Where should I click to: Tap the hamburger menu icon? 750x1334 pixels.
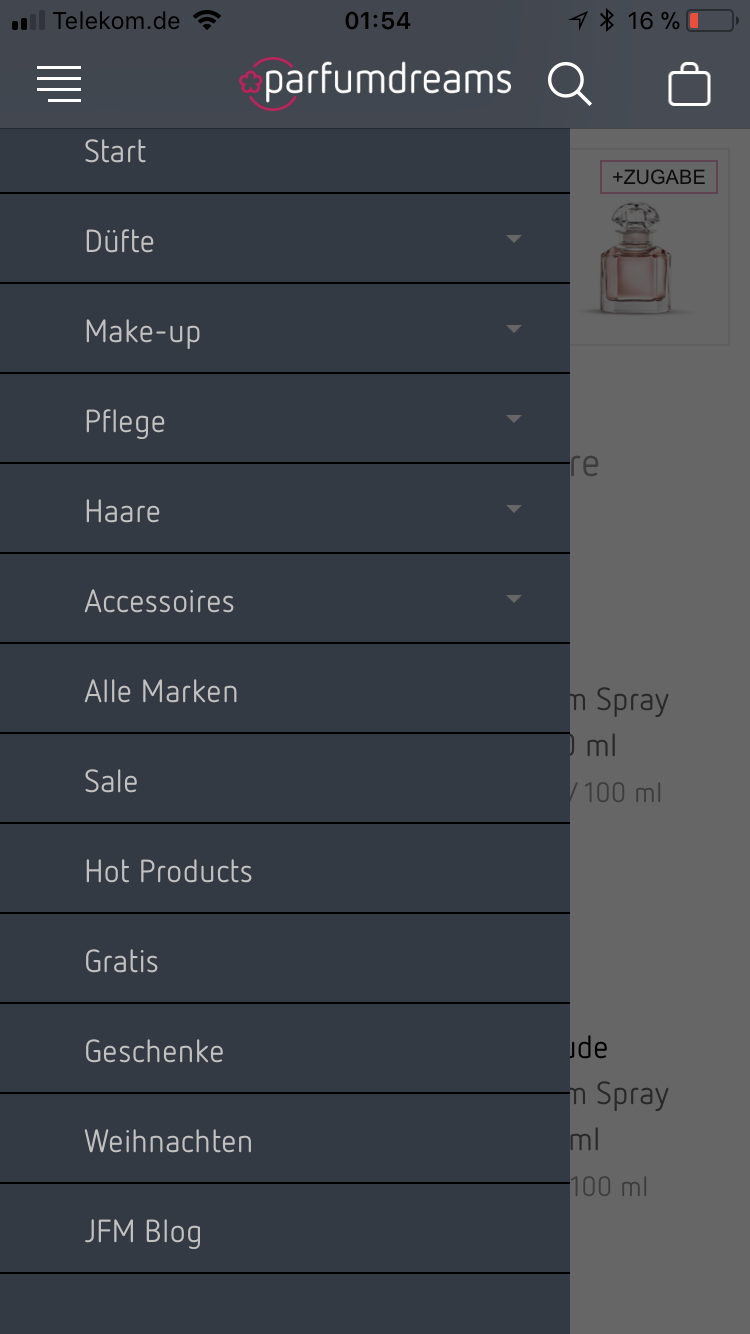[59, 84]
